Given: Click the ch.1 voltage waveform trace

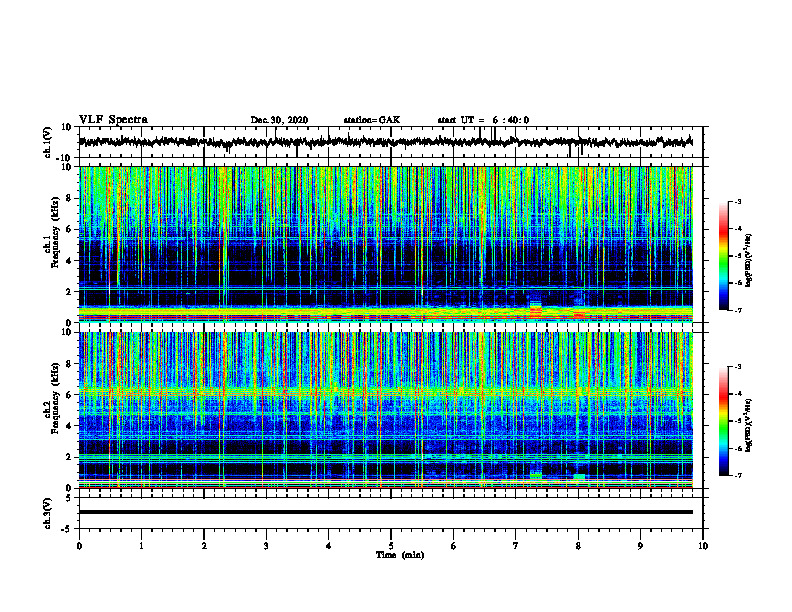Looking at the screenshot, I should [386, 142].
